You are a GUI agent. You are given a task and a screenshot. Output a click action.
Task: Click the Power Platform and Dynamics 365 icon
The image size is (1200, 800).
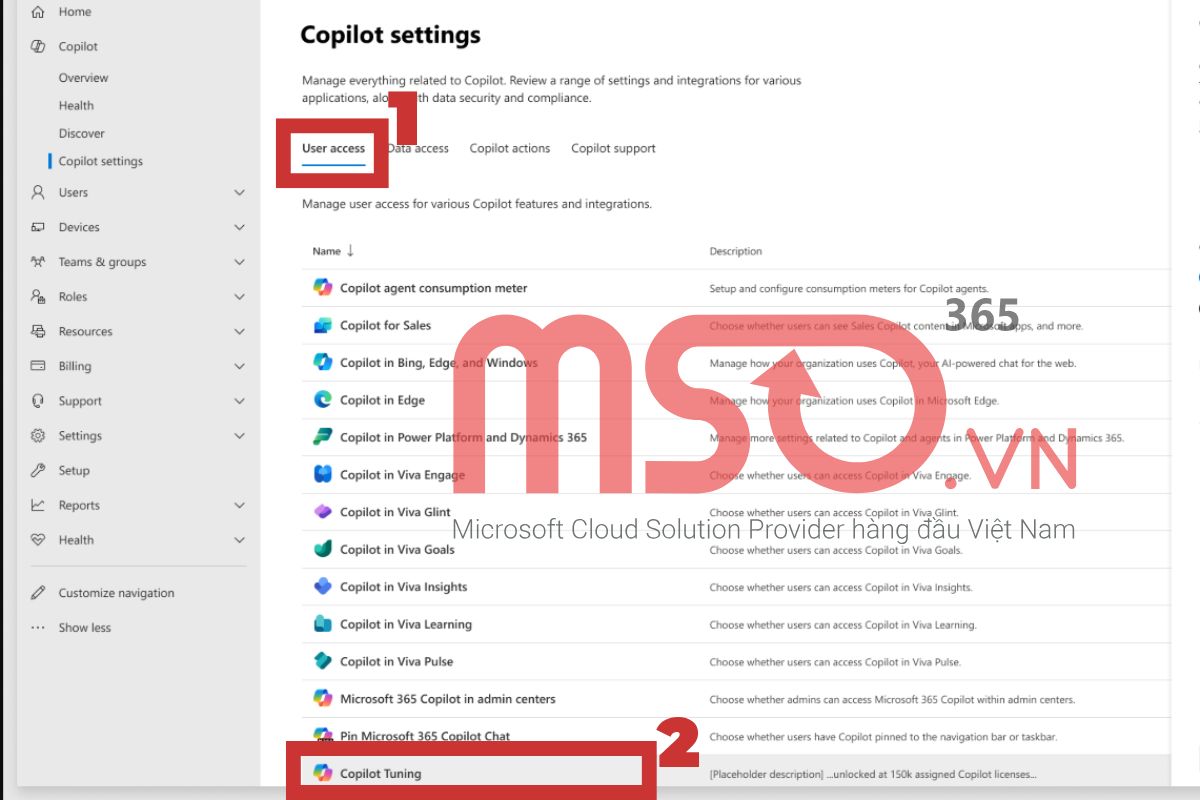(x=322, y=437)
